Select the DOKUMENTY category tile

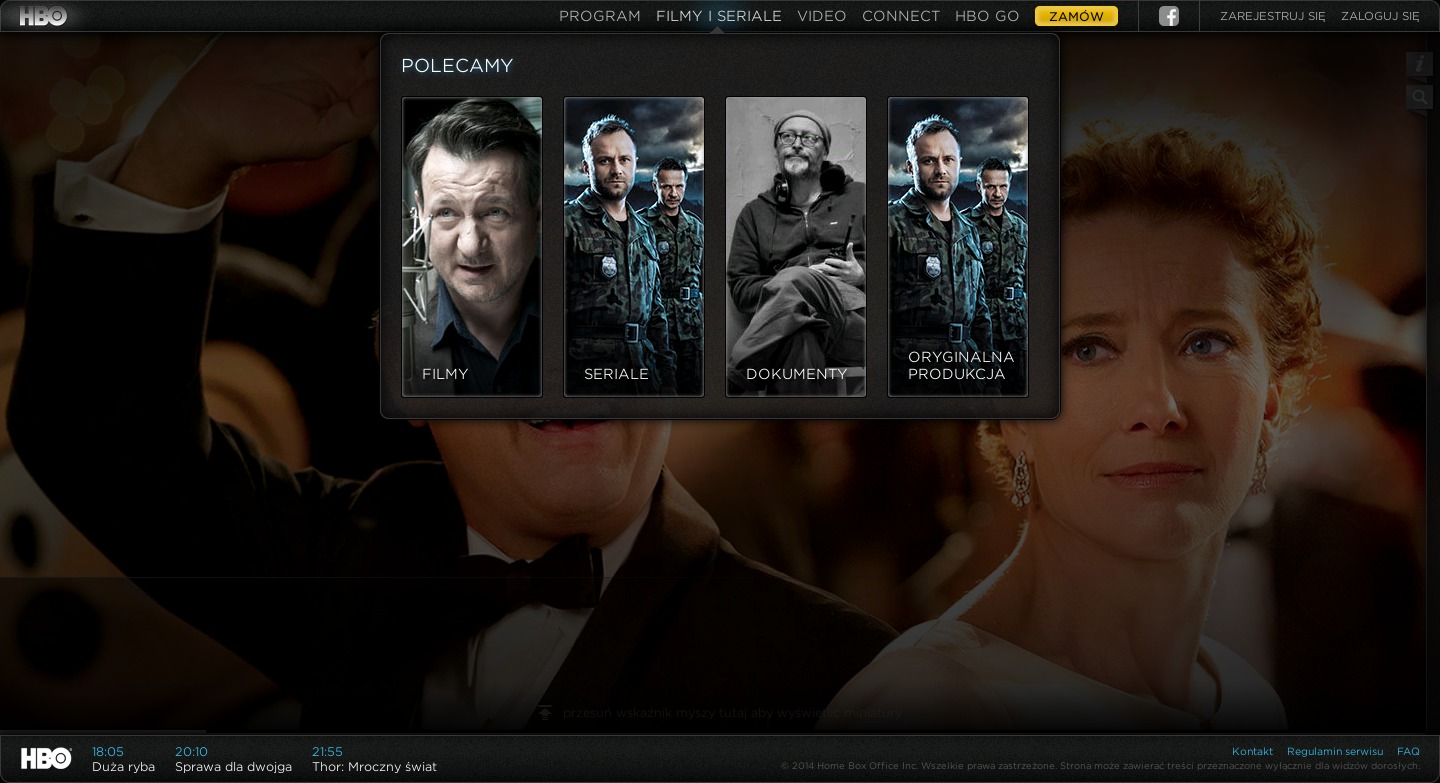pyautogui.click(x=796, y=246)
